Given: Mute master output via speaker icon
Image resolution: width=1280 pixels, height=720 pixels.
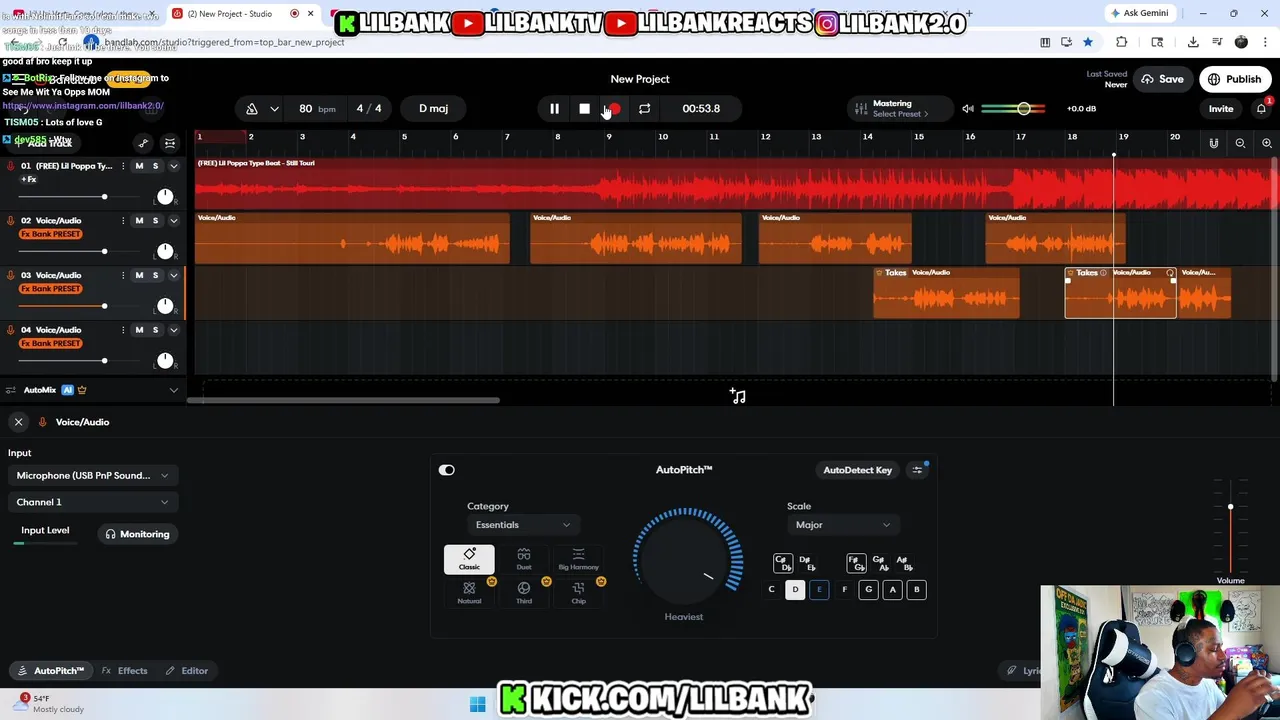Looking at the screenshot, I should 967,108.
